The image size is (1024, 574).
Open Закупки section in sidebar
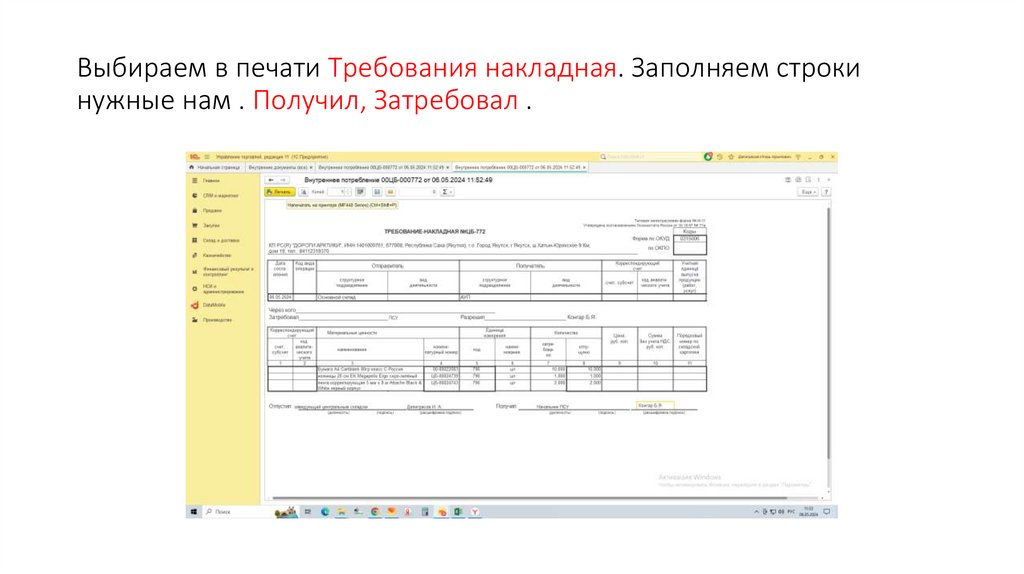(x=211, y=225)
